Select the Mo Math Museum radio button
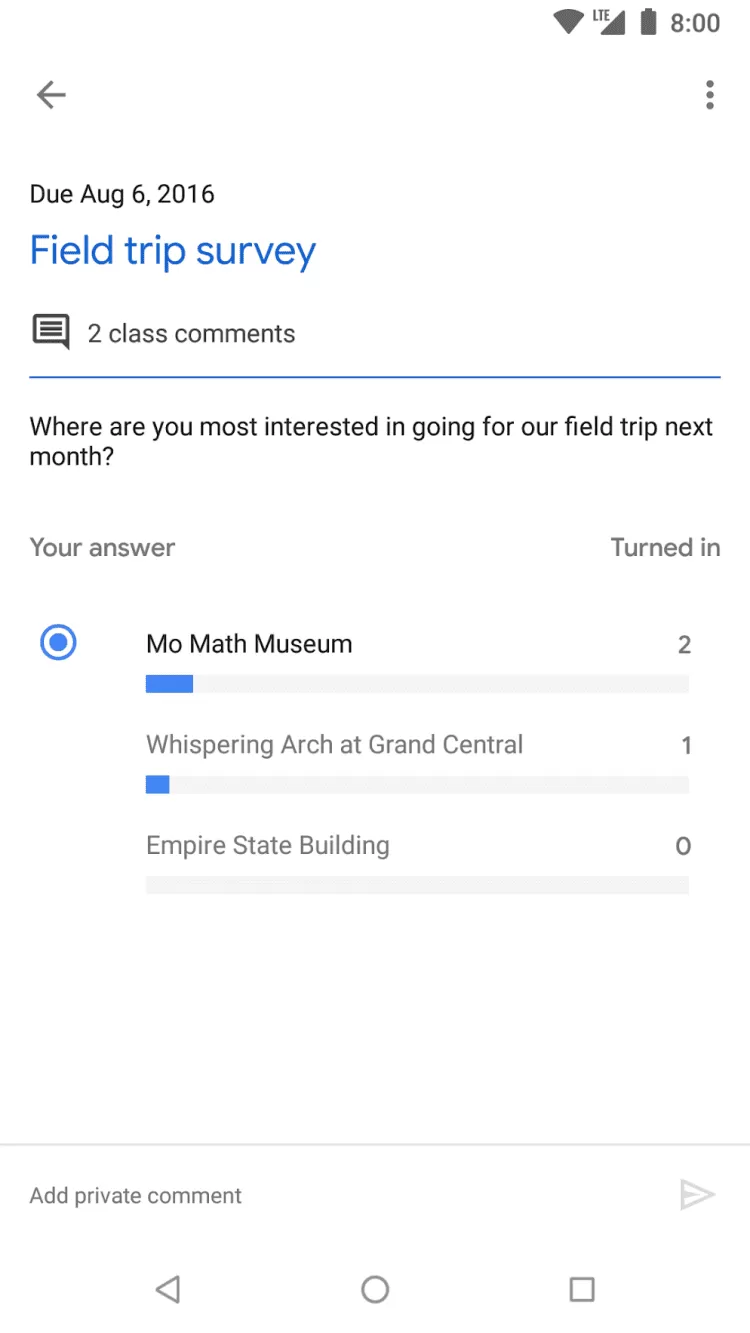 58,642
